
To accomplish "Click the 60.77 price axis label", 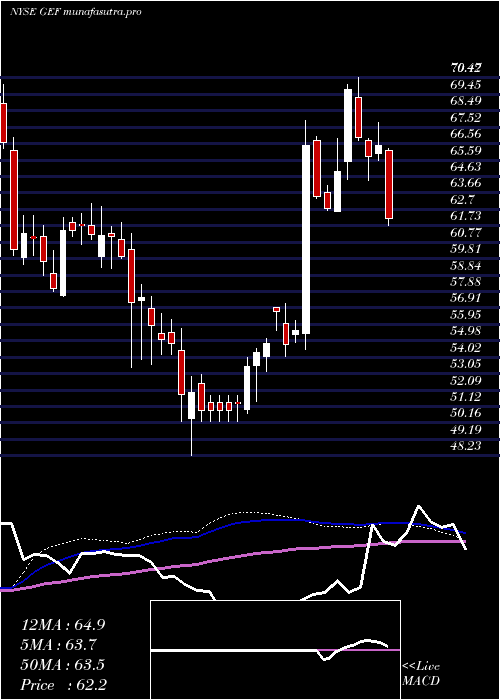I will (x=466, y=233).
